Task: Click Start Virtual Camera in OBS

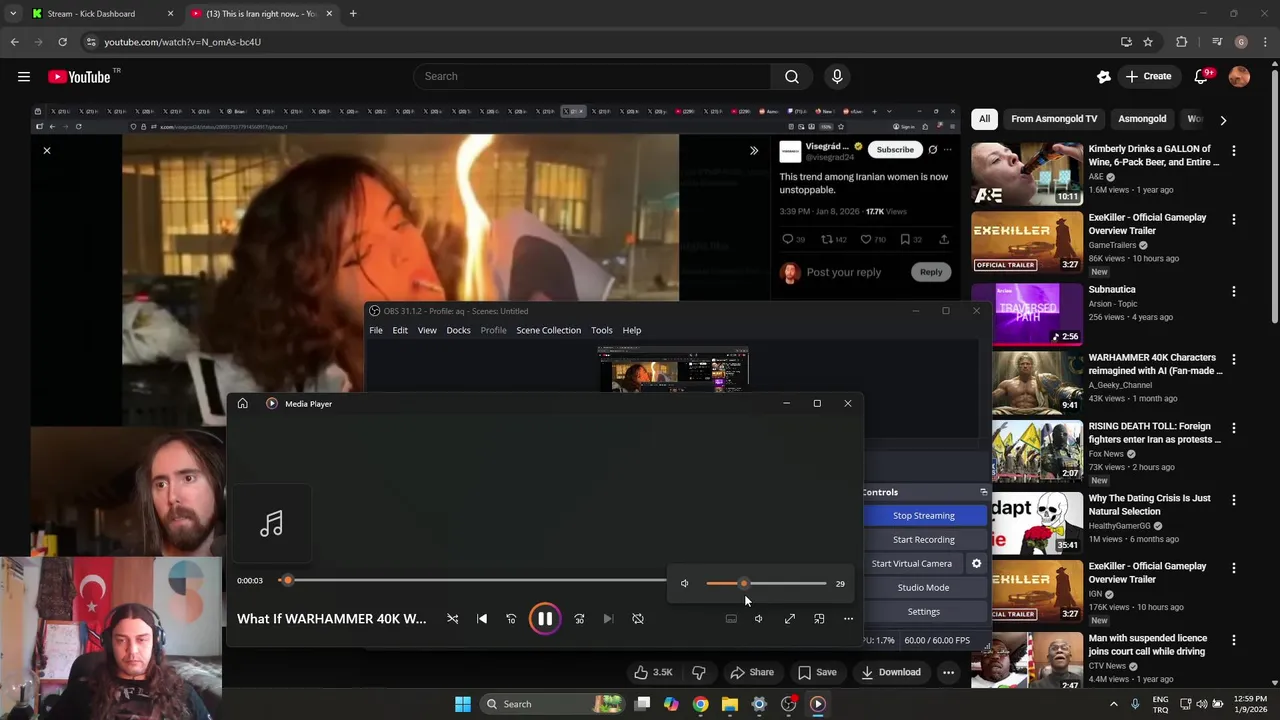Action: coord(912,564)
